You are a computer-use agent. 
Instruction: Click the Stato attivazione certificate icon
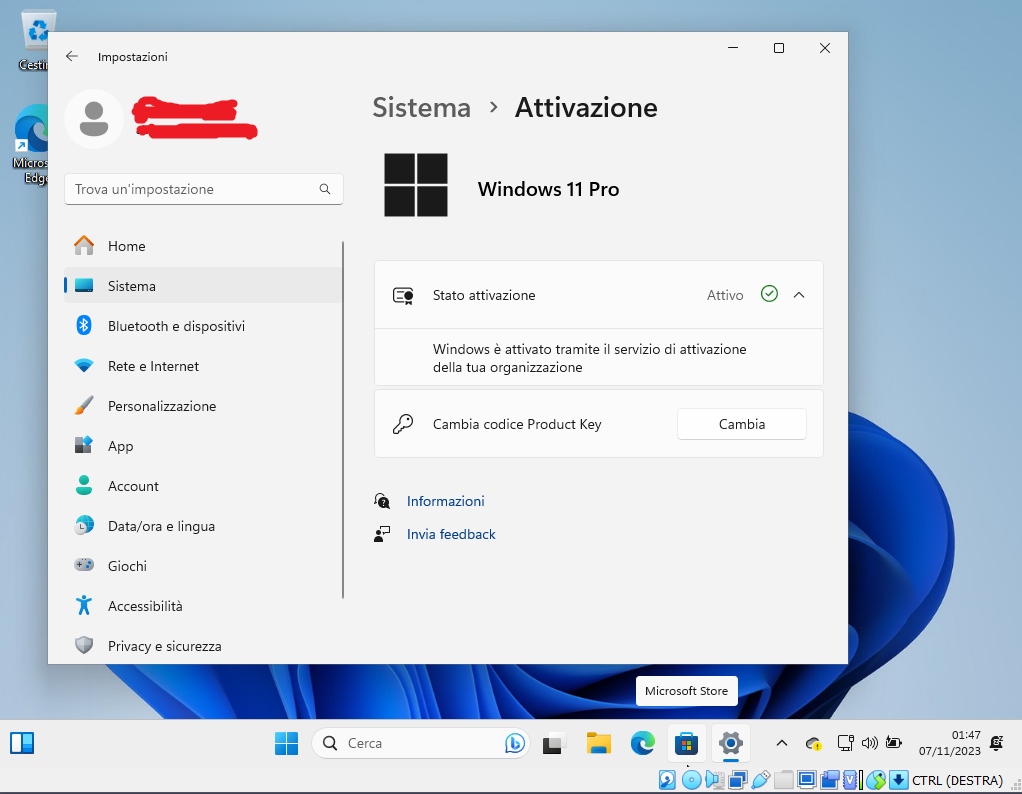click(403, 296)
